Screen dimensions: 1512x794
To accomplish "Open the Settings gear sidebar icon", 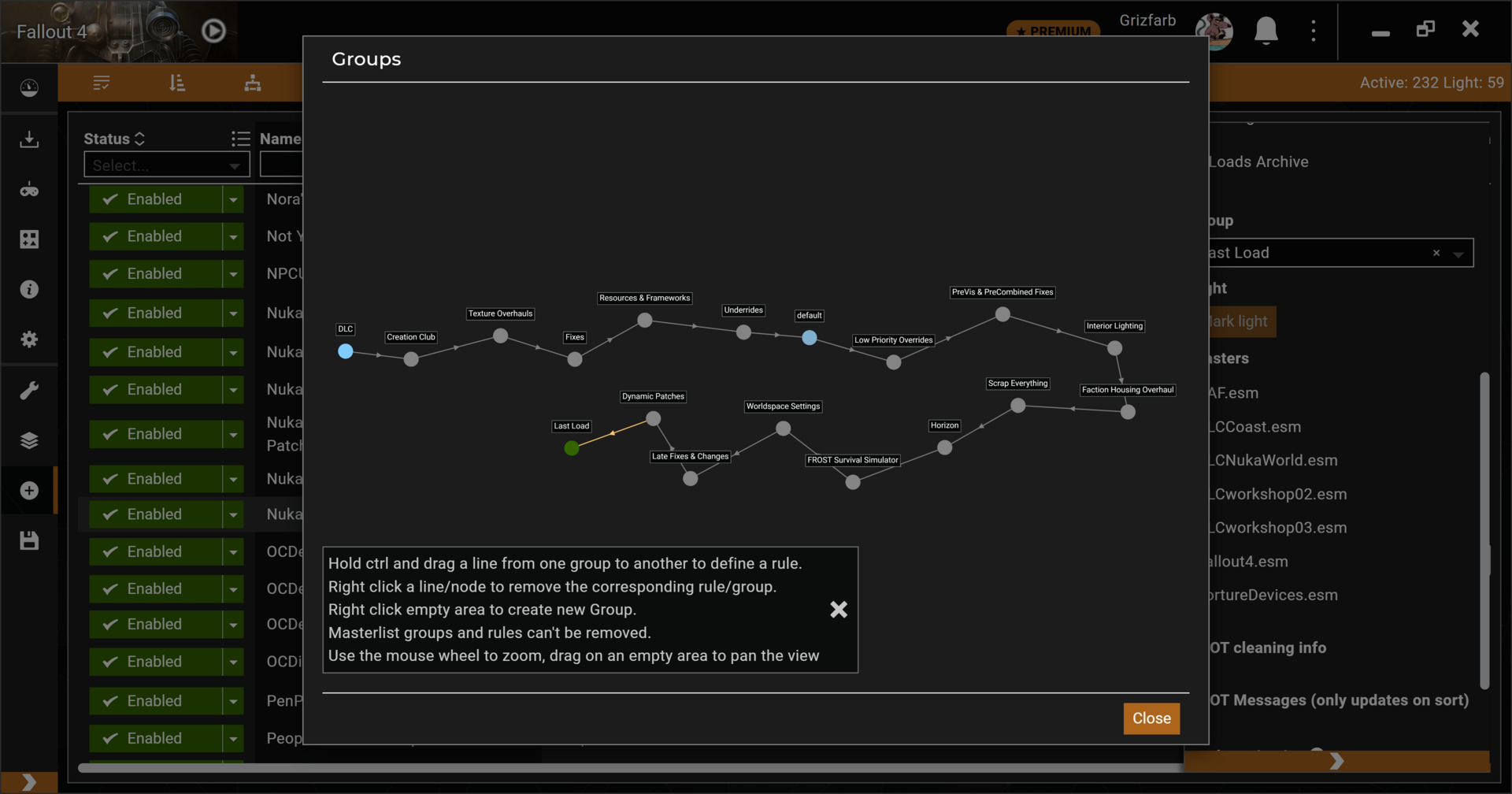I will (x=29, y=339).
